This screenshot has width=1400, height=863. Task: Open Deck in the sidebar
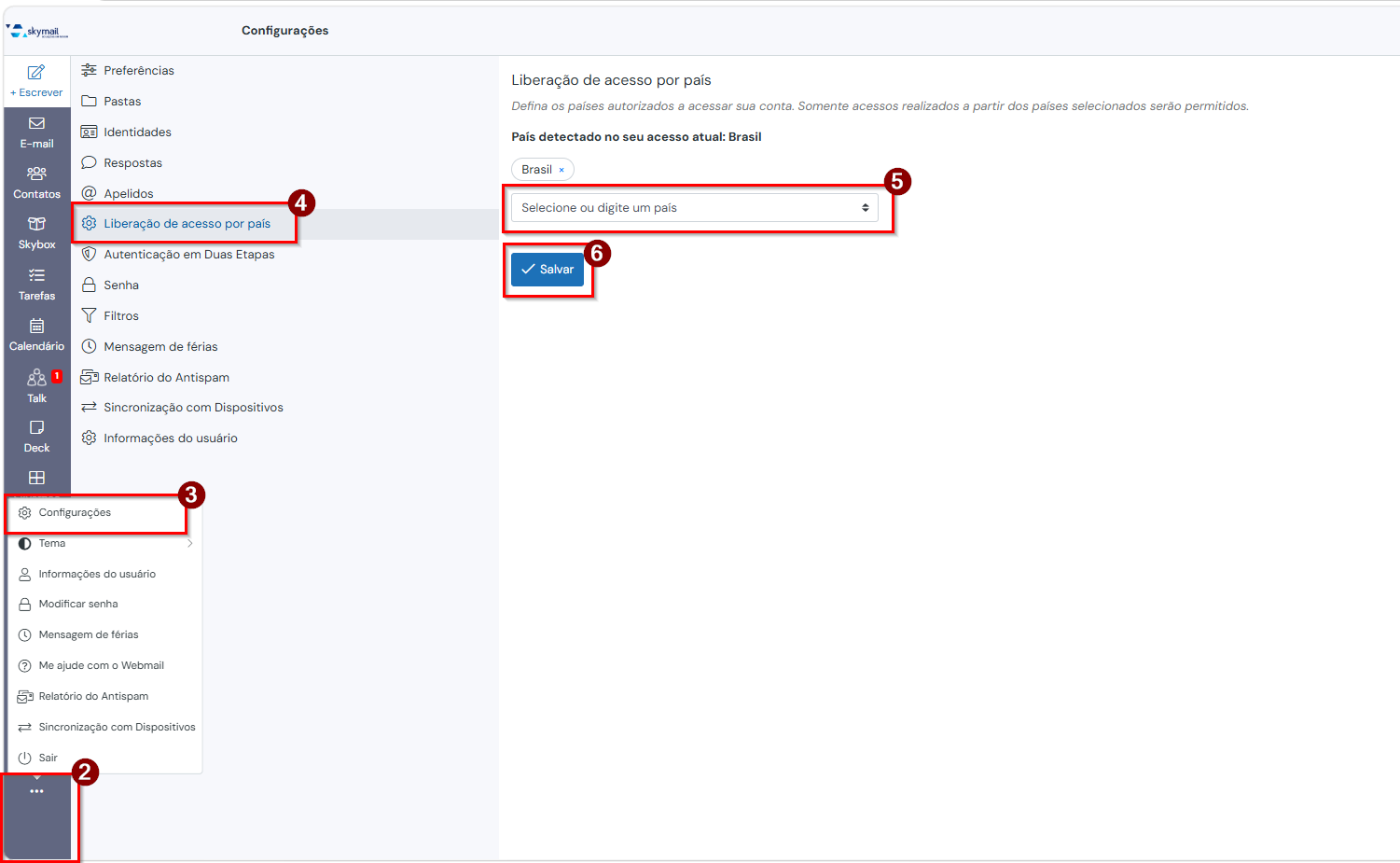click(36, 437)
